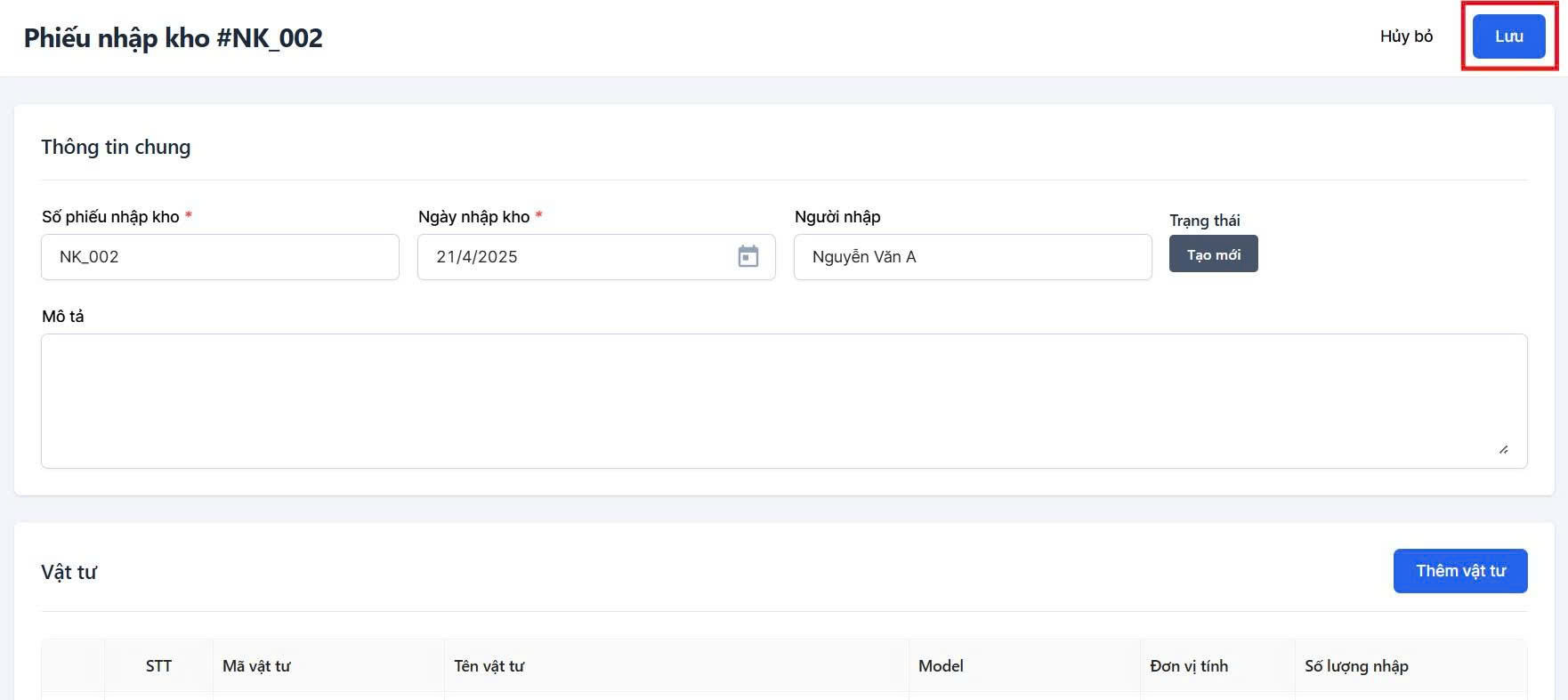Select the Mã vật tư column header
Screen dimensions: 1568x700
coord(256,666)
